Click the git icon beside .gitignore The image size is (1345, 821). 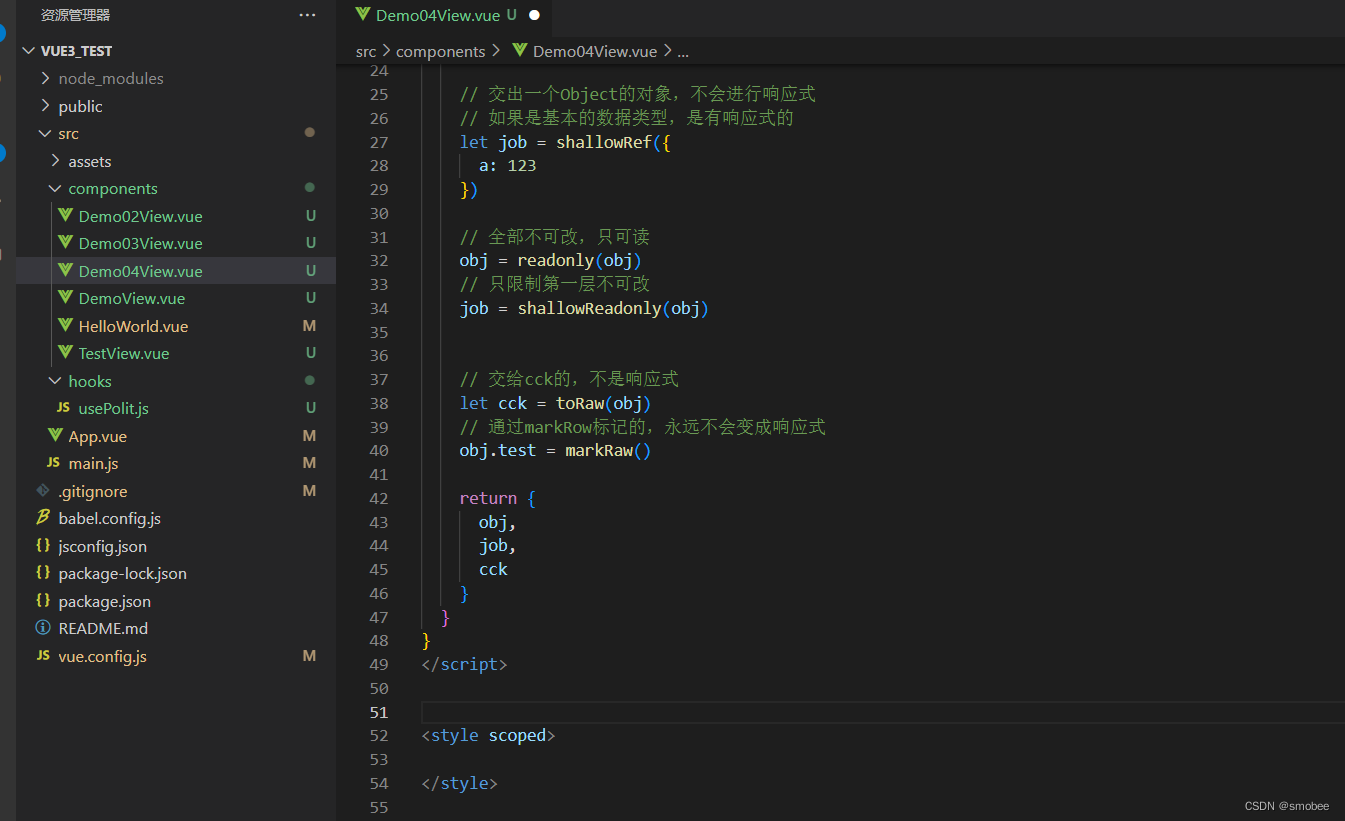pos(43,491)
